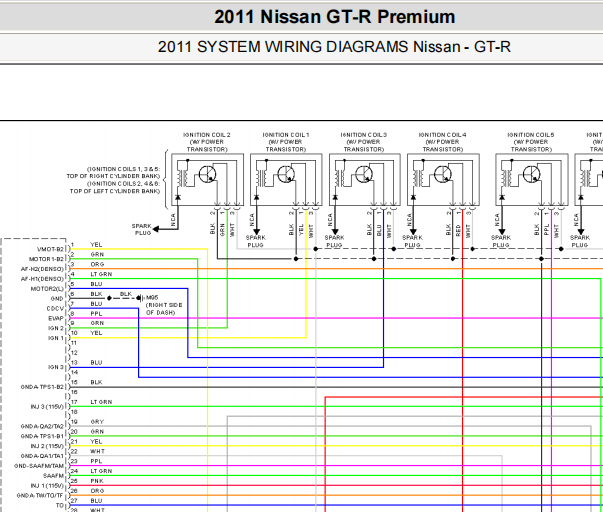Click the "GNDA-QA1/TA1" pin label

[x=42, y=456]
